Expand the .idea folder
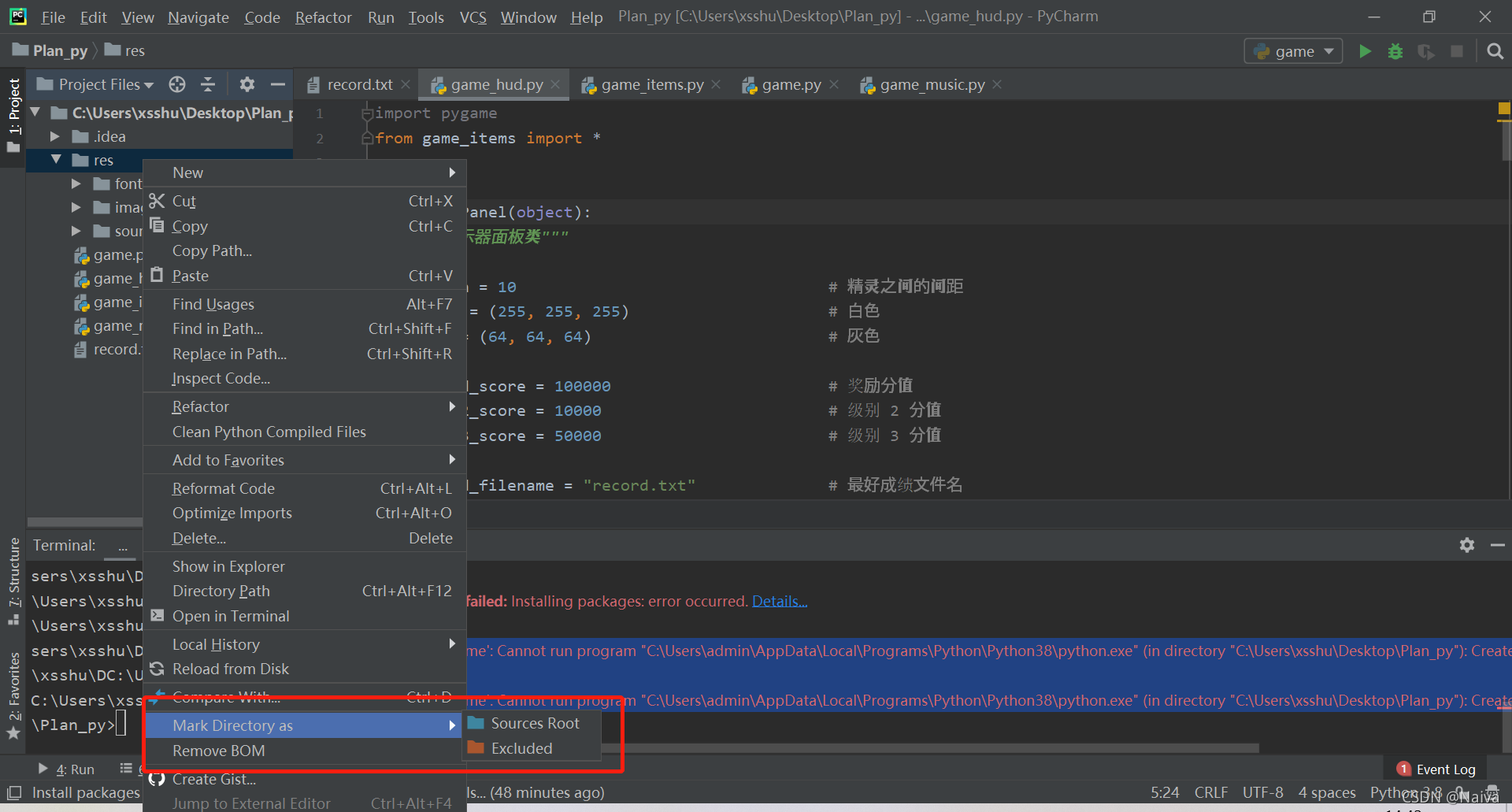Screen dimensions: 1512x812 (x=54, y=136)
